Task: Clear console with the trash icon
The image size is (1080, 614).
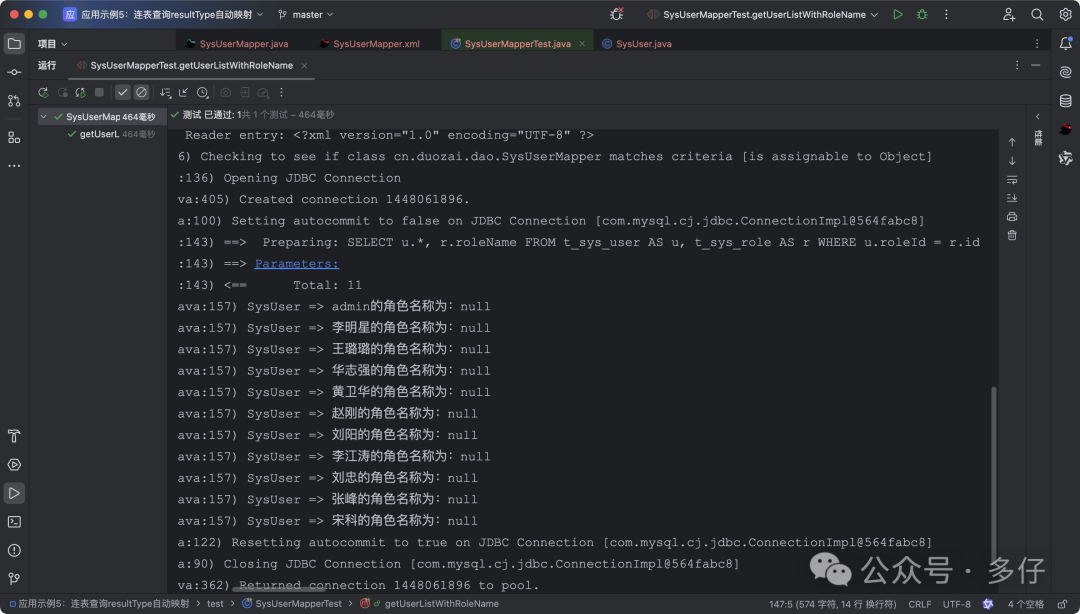Action: [x=1012, y=235]
